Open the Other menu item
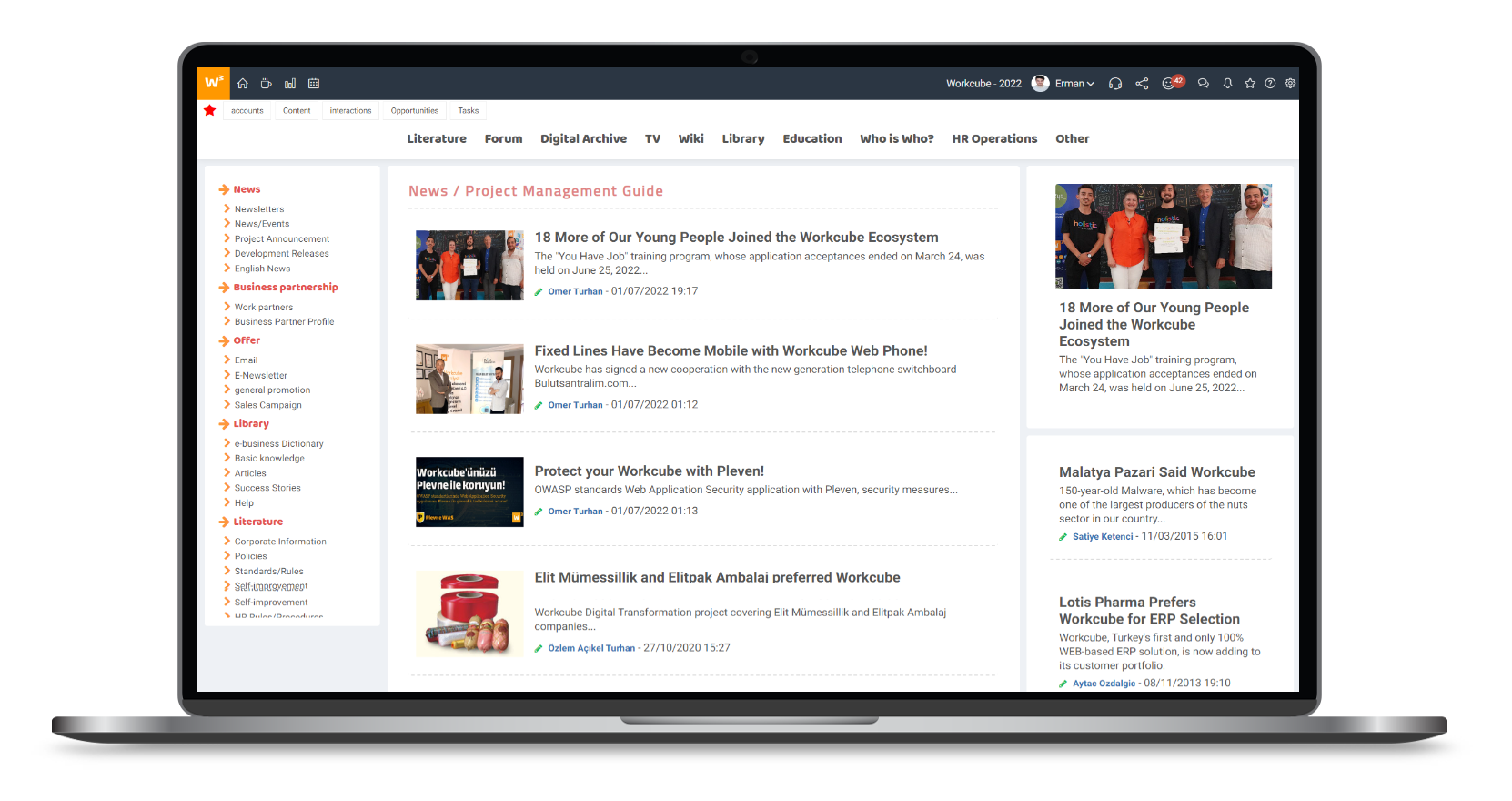This screenshot has width=1512, height=801. click(1072, 139)
